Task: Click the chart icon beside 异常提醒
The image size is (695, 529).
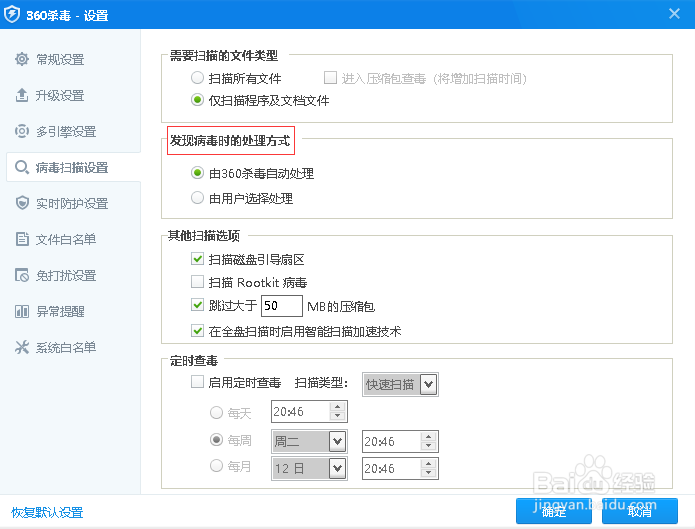Action: [x=22, y=311]
